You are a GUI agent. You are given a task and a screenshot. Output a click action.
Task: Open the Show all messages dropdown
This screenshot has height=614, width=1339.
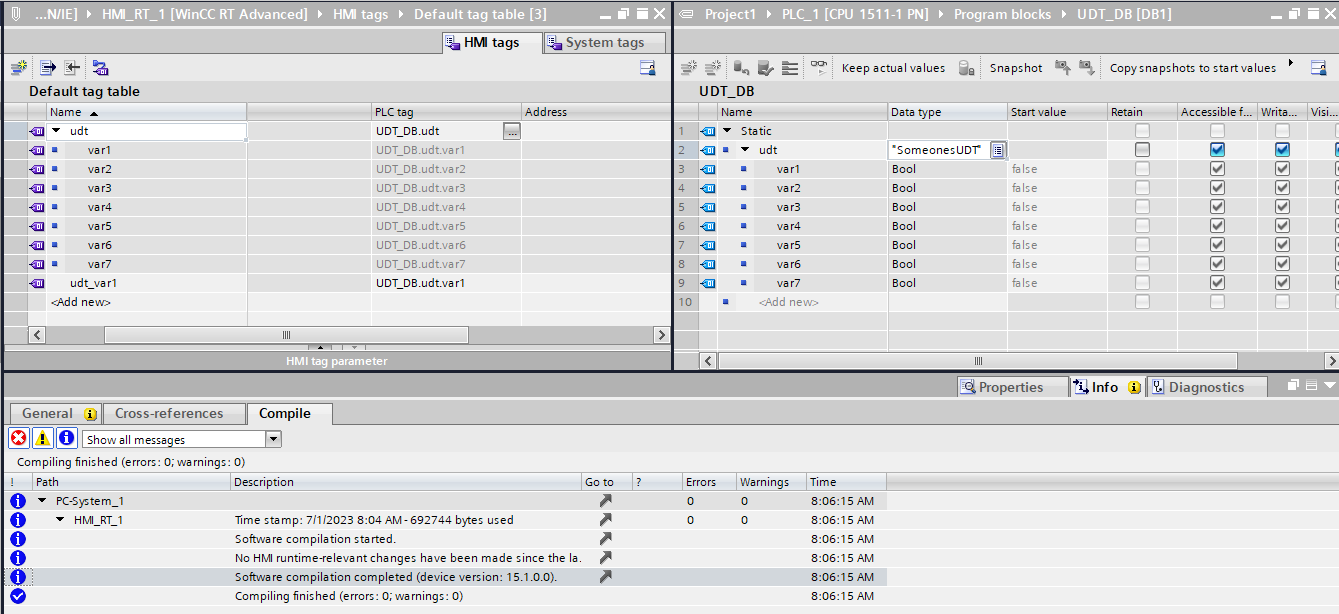pyautogui.click(x=273, y=439)
